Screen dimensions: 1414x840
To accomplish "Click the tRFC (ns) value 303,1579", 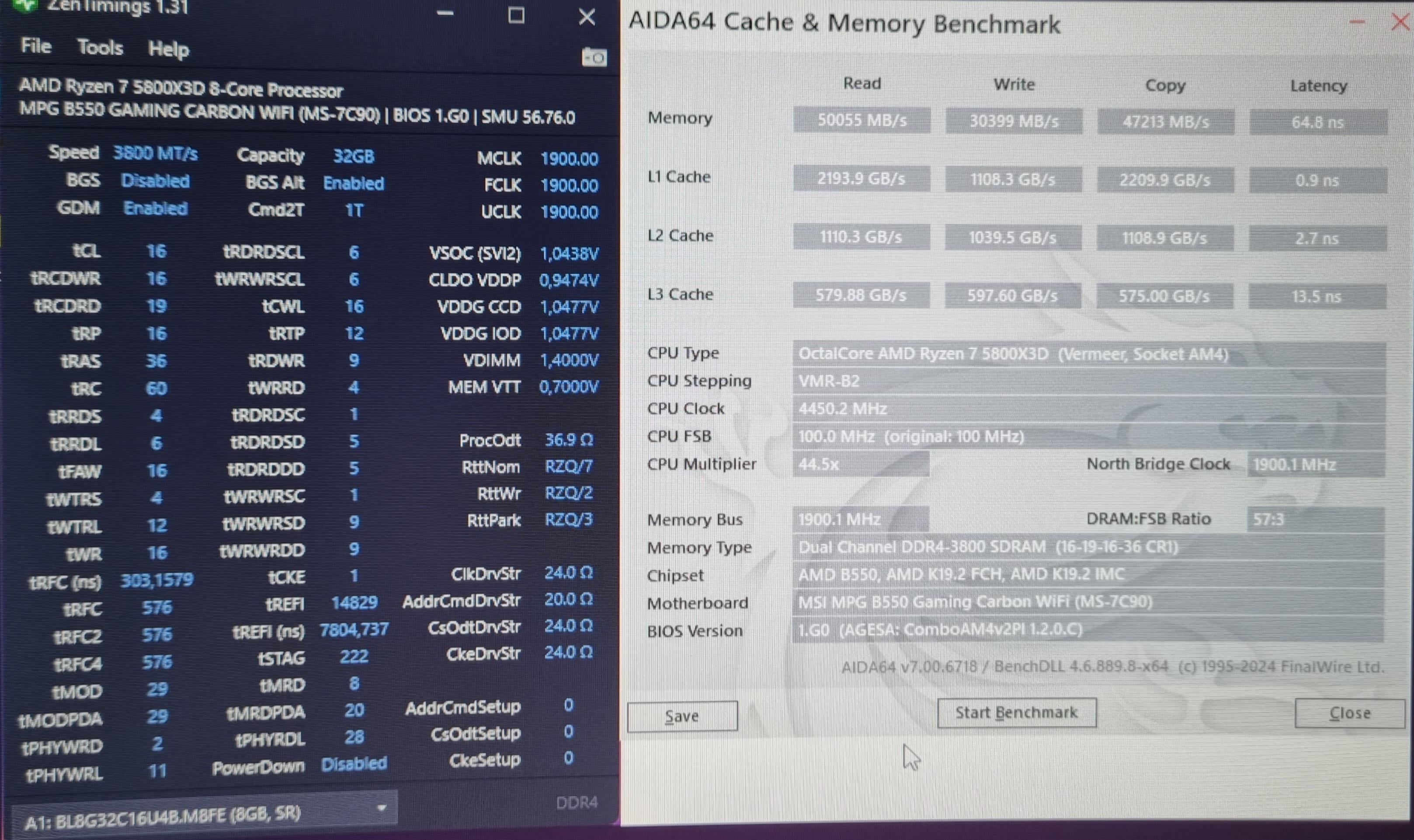I will [x=157, y=580].
